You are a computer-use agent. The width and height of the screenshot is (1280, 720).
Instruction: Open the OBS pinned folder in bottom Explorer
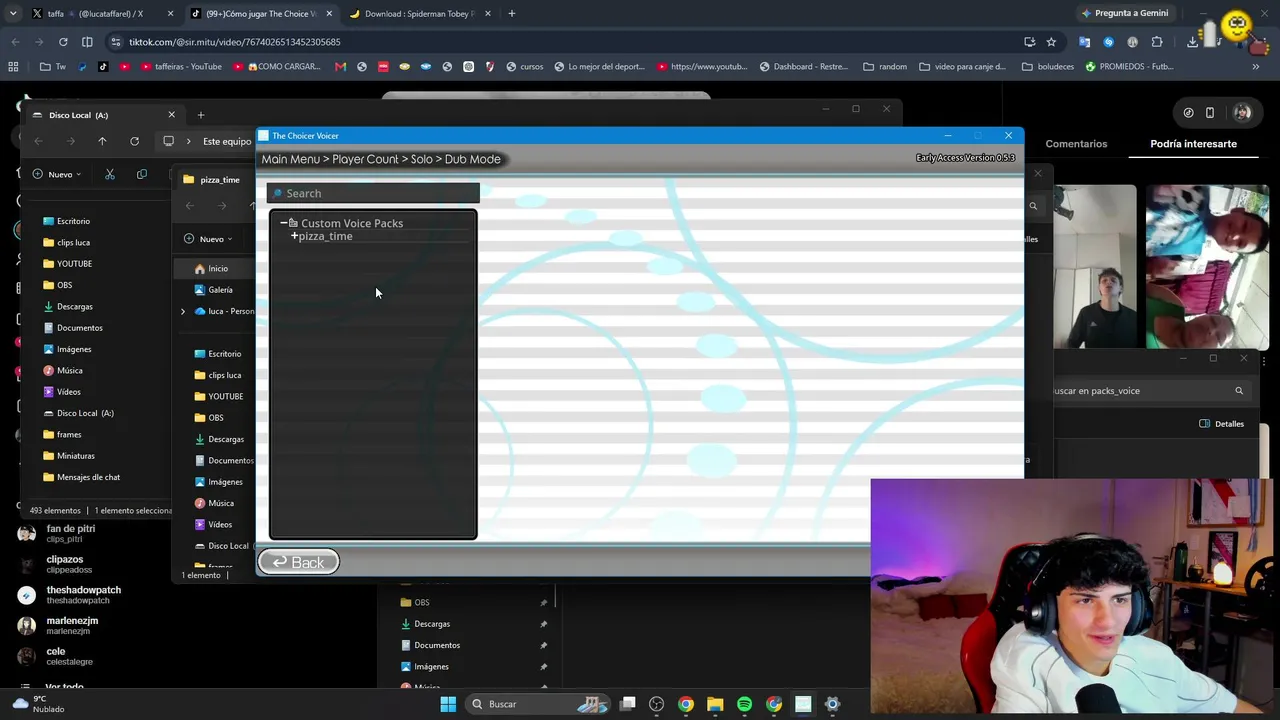(414, 603)
